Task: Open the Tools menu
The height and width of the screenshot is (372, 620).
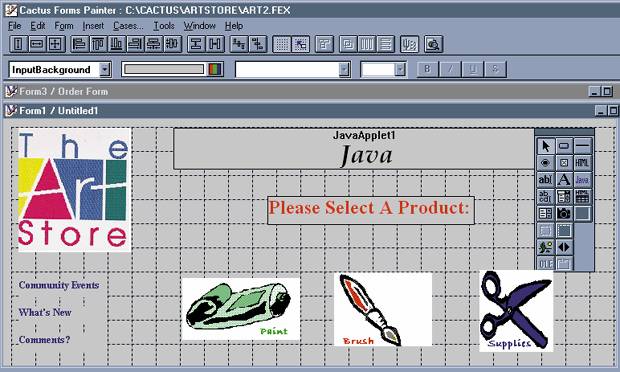Action: tap(164, 26)
